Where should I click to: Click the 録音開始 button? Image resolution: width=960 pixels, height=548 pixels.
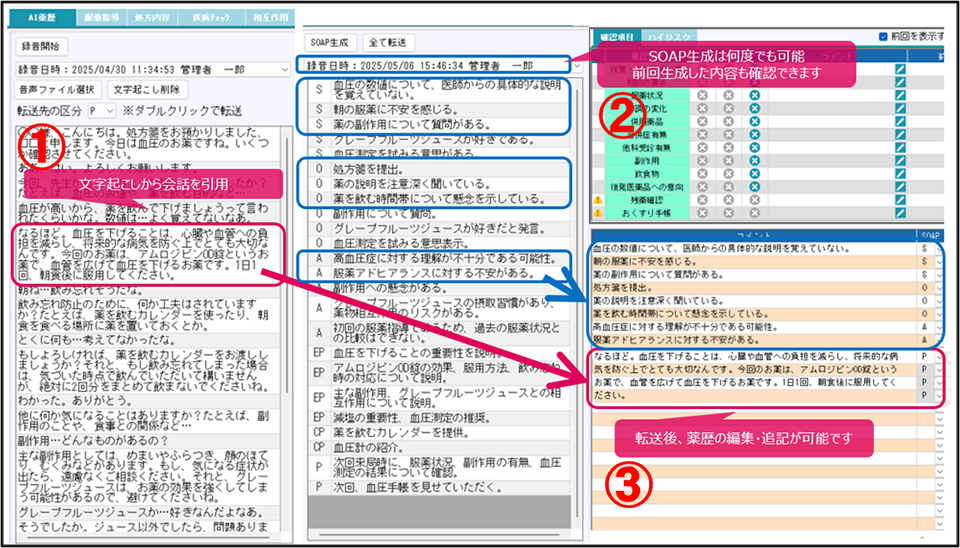coord(39,46)
